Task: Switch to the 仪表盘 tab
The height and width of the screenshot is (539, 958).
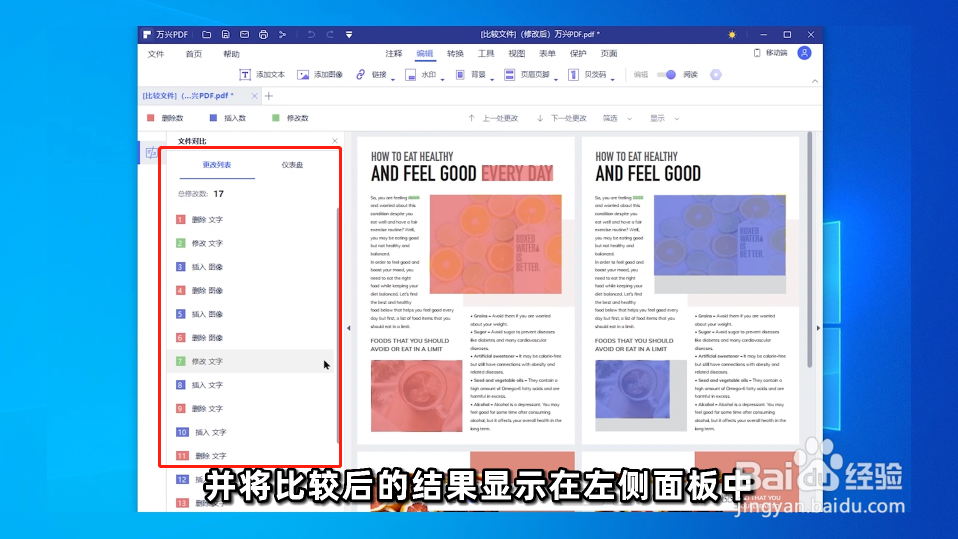Action: [292, 165]
